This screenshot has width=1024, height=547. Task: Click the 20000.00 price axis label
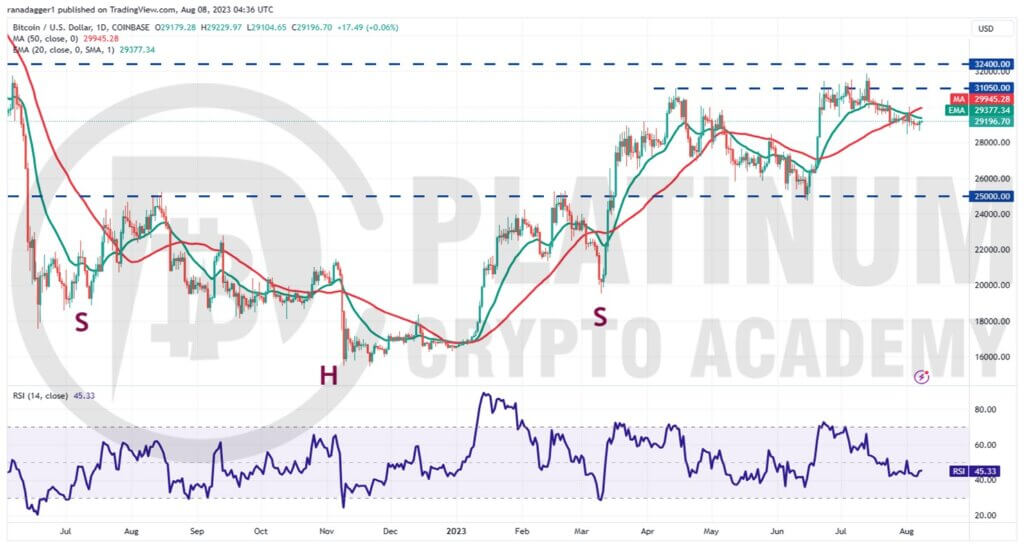993,285
